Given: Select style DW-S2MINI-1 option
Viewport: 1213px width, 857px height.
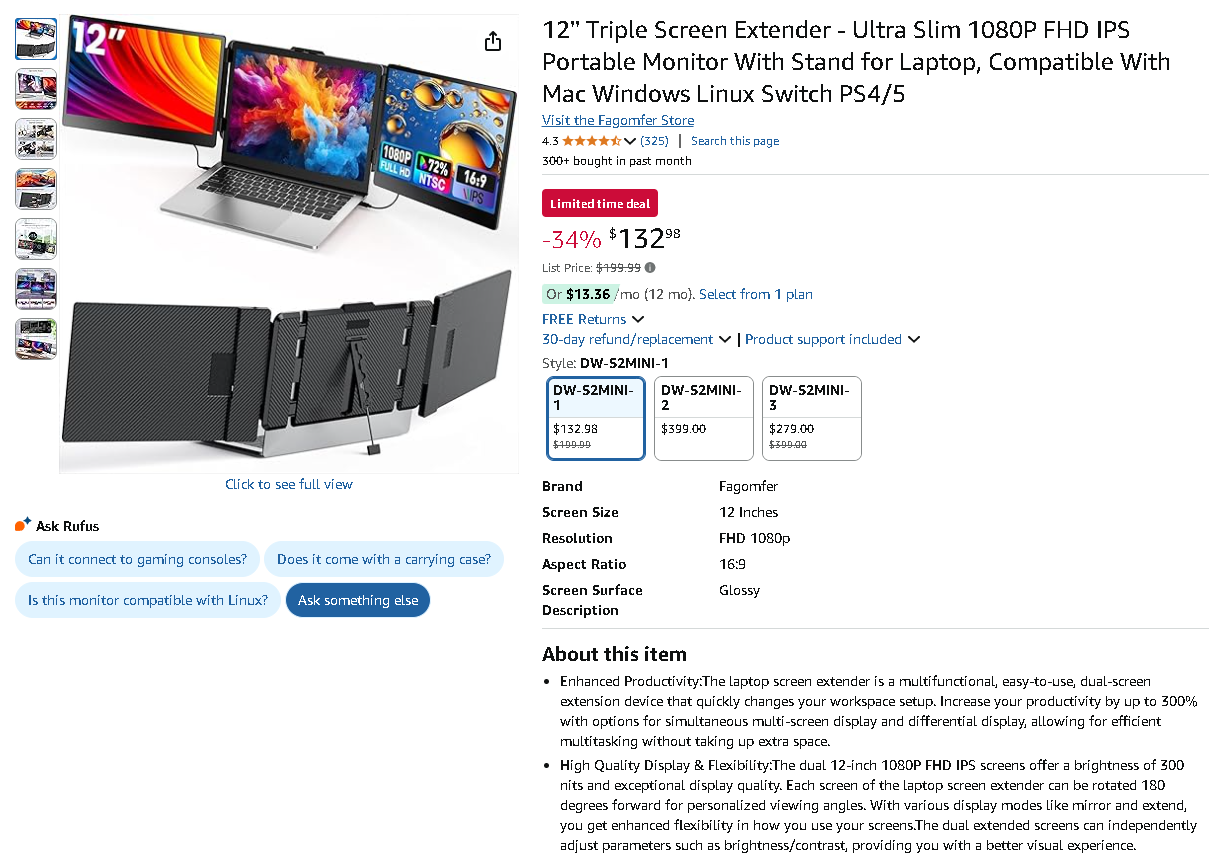Looking at the screenshot, I should tap(596, 418).
